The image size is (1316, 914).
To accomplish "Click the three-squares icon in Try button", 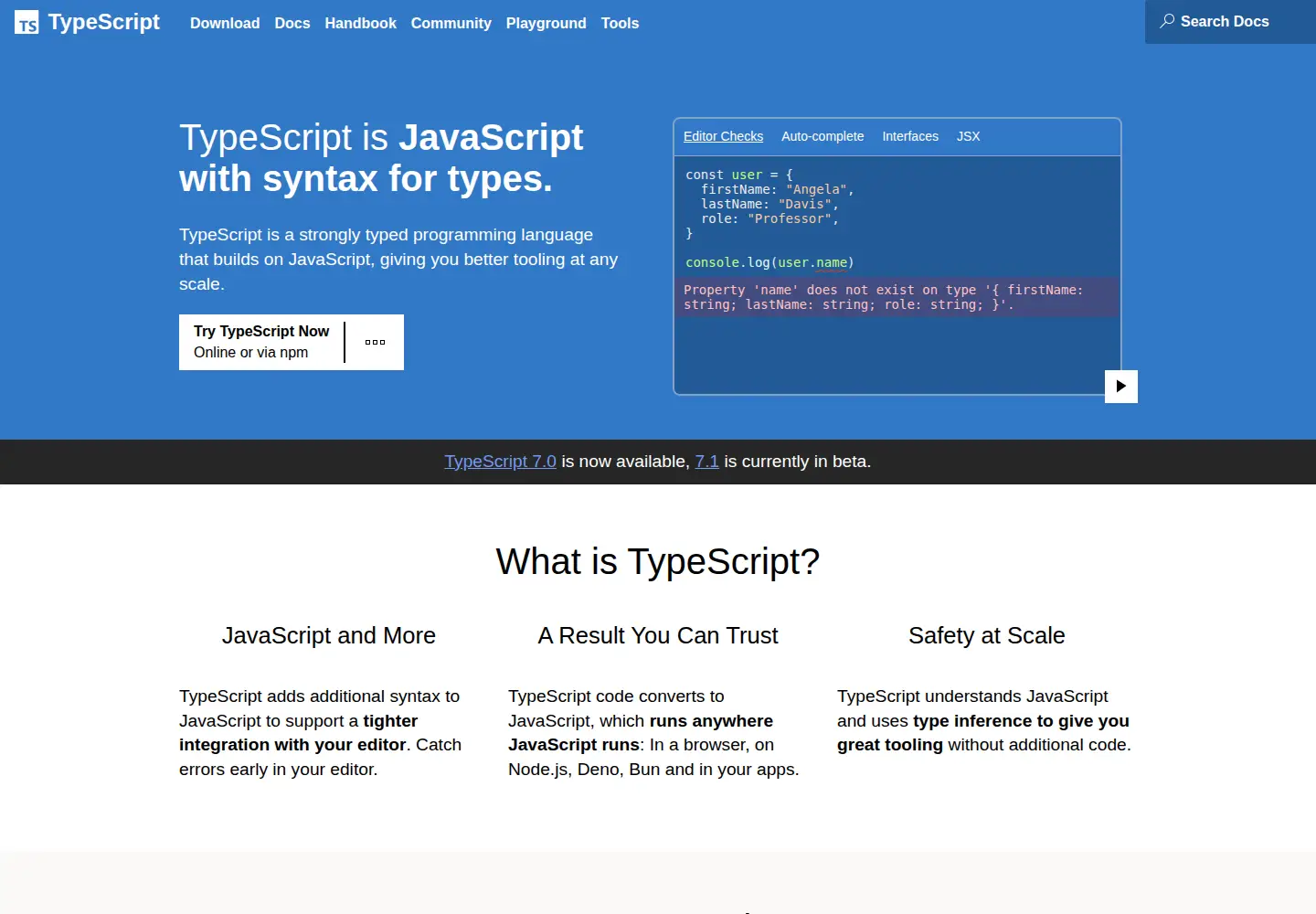I will coord(375,342).
